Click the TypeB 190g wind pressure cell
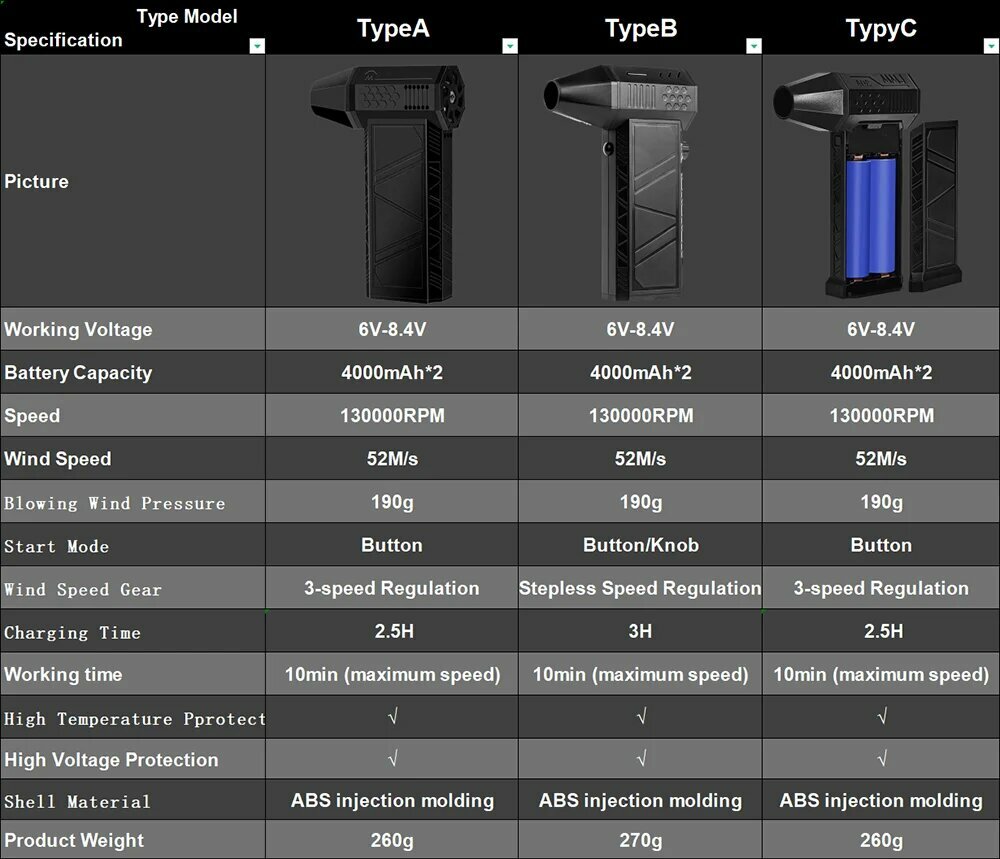 tap(640, 502)
